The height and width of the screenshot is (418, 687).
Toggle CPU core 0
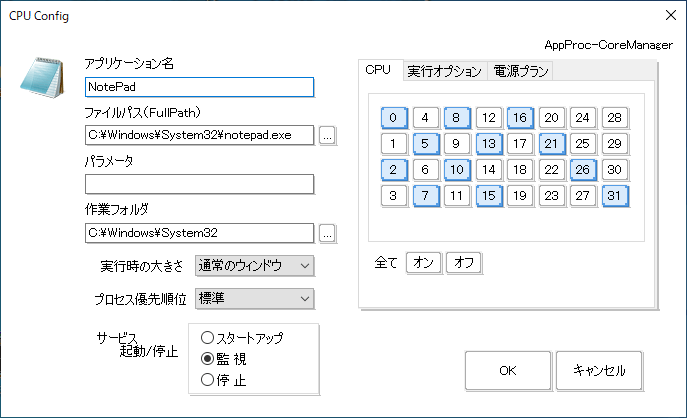(x=393, y=118)
